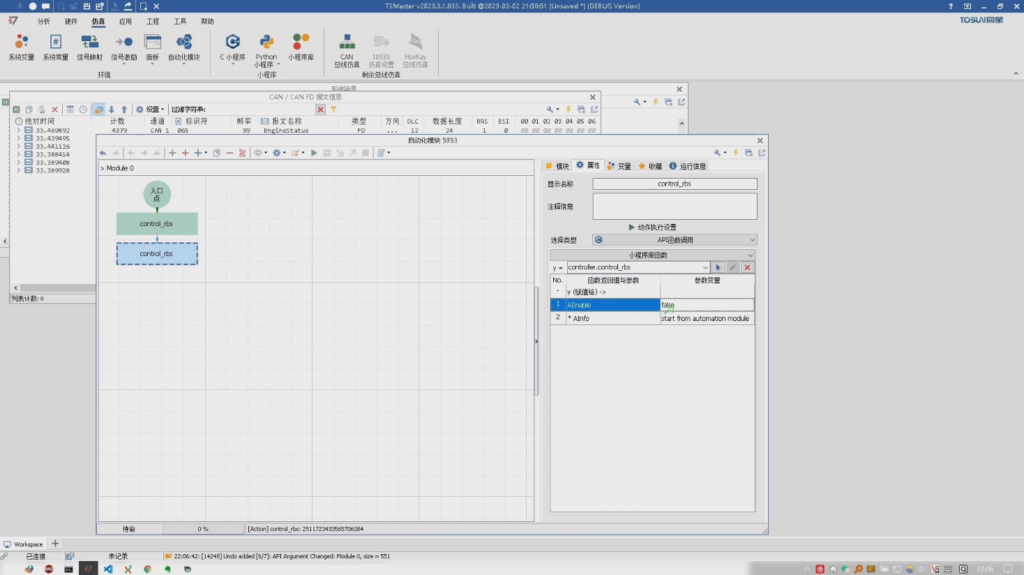Open the 运行信息 run info tab
The image size is (1024, 575).
(687, 166)
